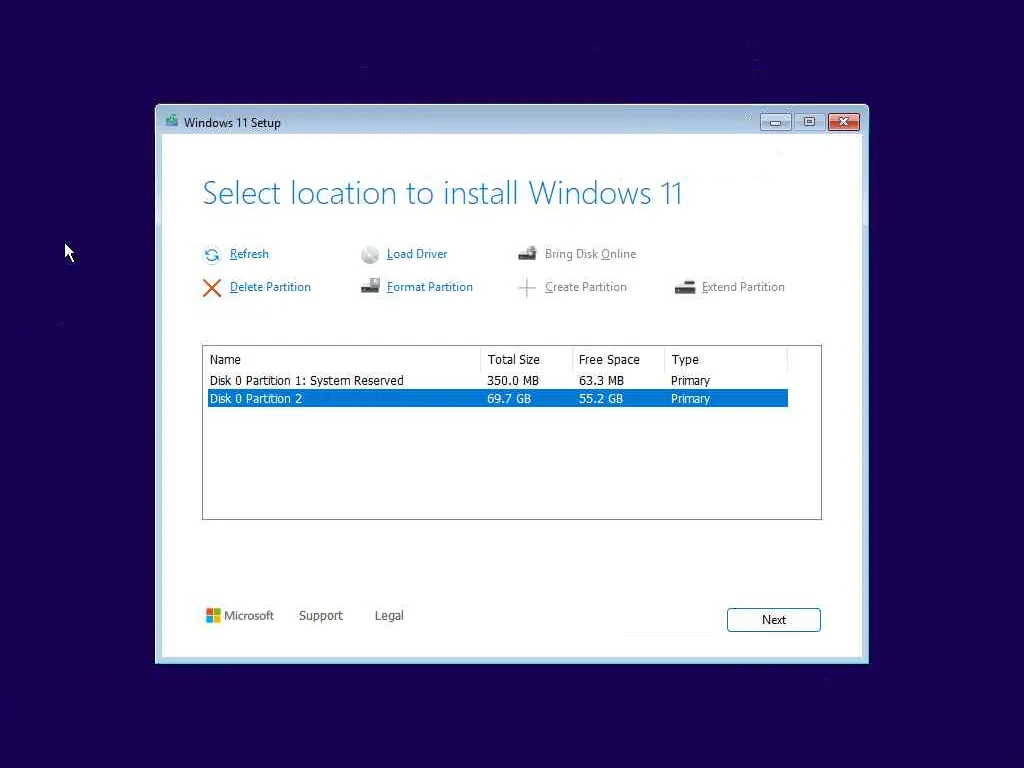Click the Format Partition drive icon
The height and width of the screenshot is (768, 1024).
click(370, 286)
